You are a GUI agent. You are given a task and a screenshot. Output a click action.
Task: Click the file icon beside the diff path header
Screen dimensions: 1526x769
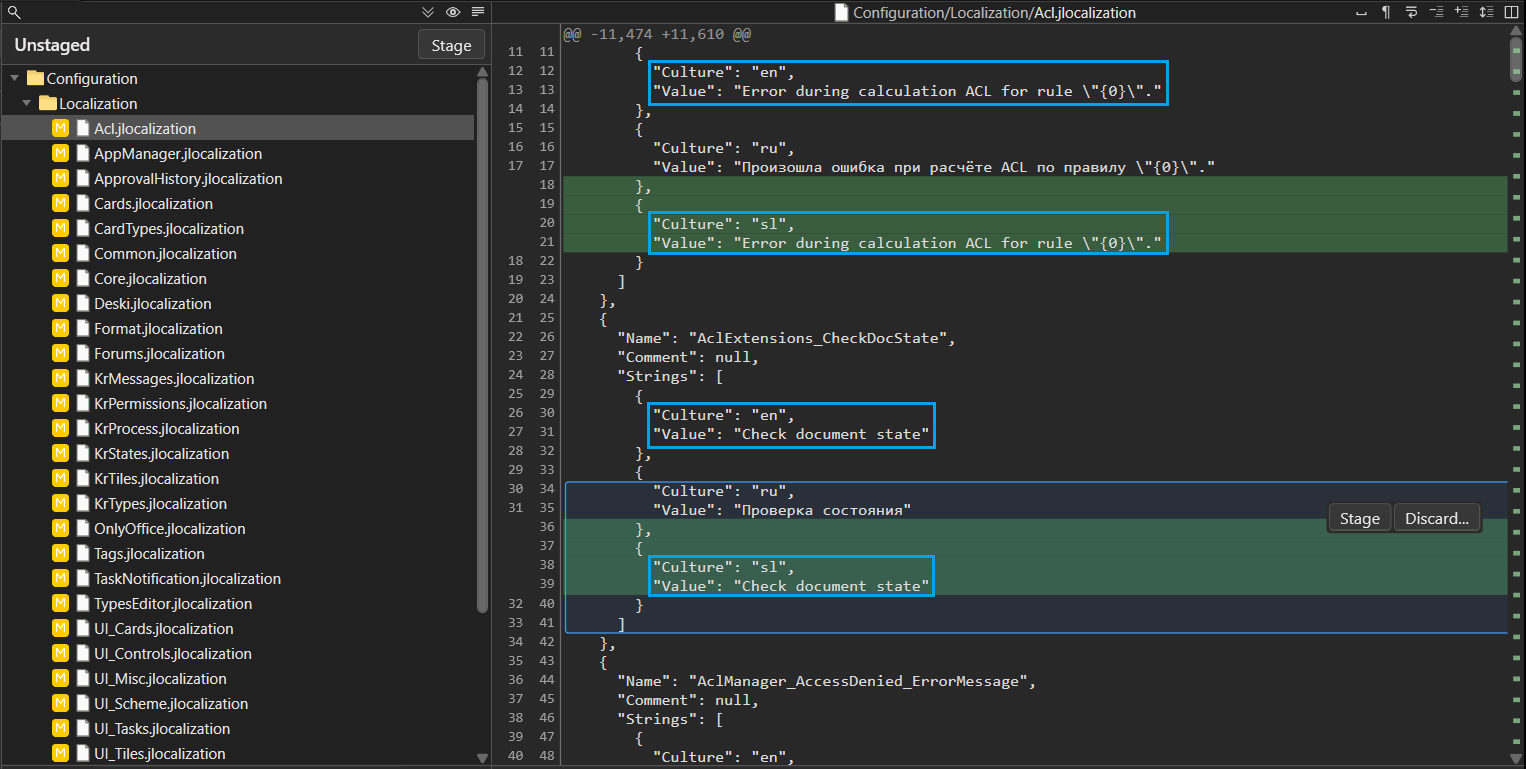coord(842,12)
